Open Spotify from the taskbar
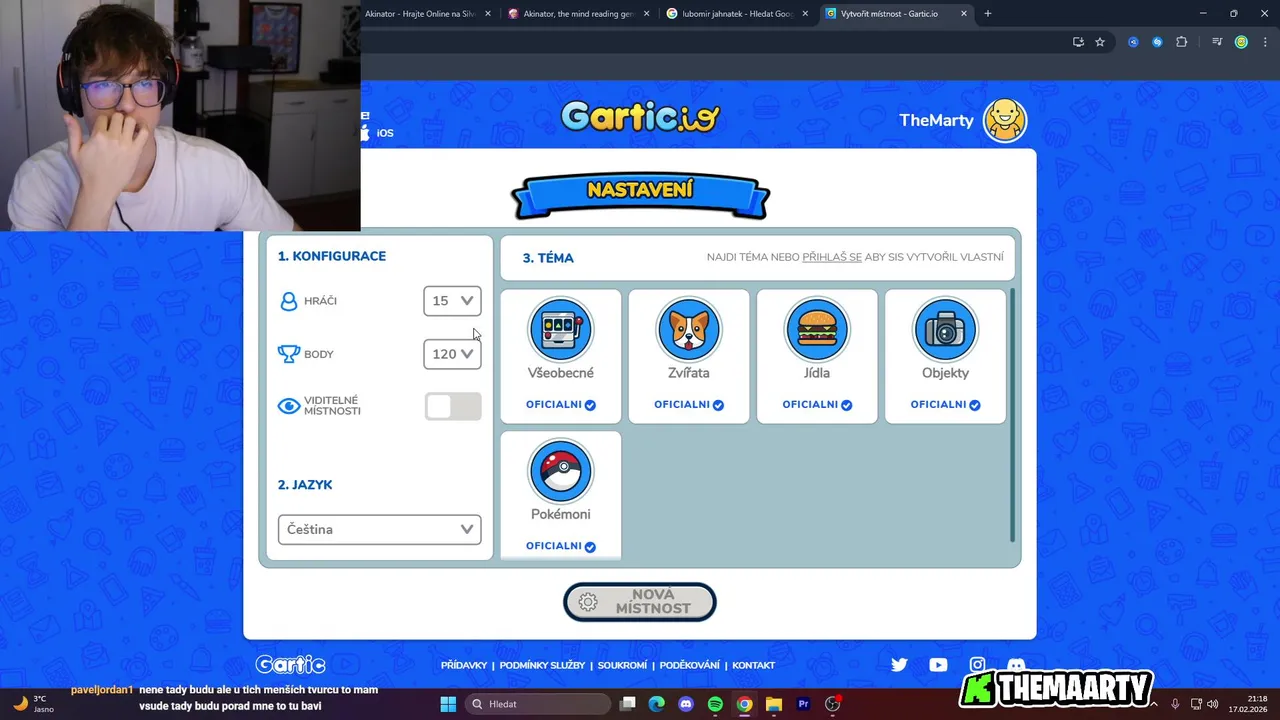The image size is (1280, 720). click(x=715, y=704)
